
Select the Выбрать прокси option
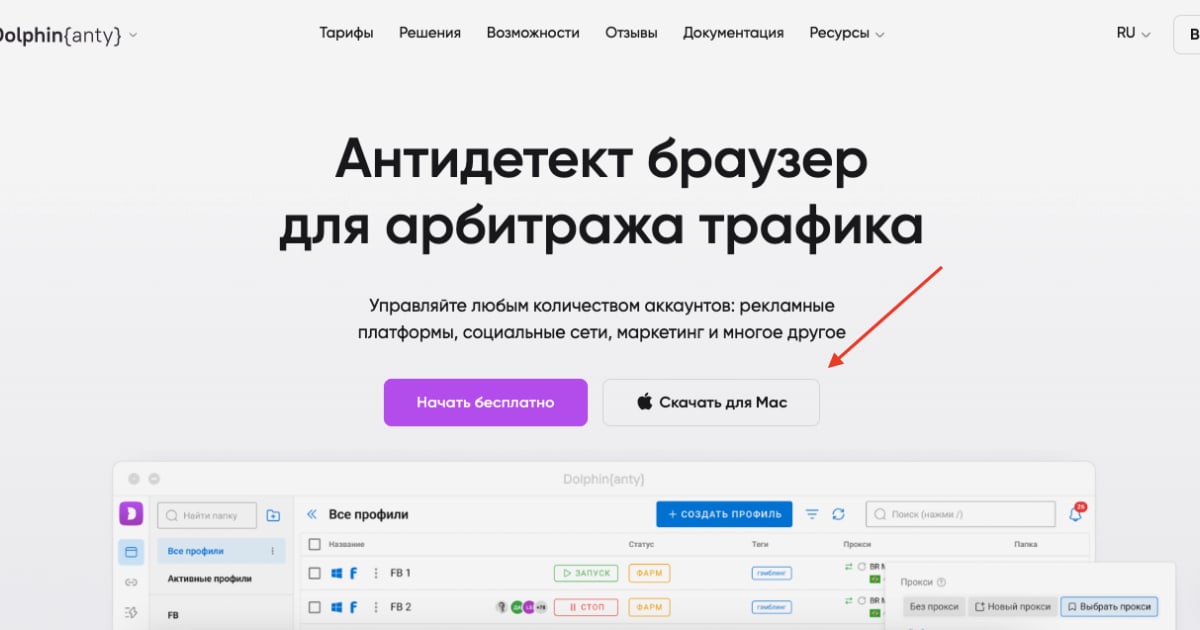tap(1109, 606)
